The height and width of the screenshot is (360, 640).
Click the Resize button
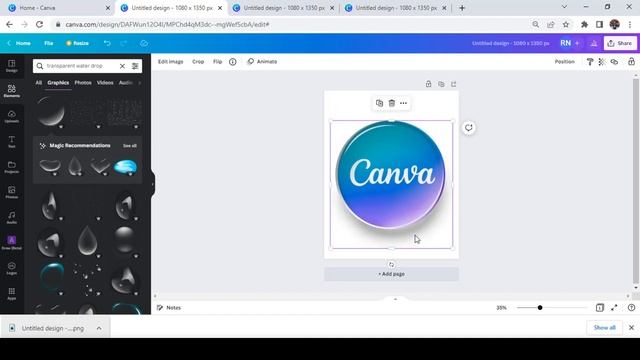(x=77, y=43)
